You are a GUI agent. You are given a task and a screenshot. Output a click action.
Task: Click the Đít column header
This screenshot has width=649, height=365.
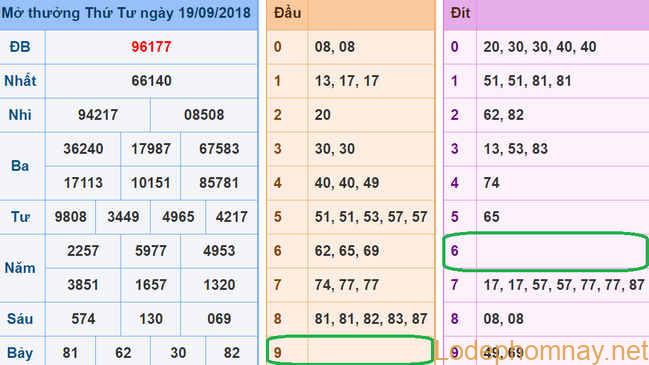pos(460,13)
